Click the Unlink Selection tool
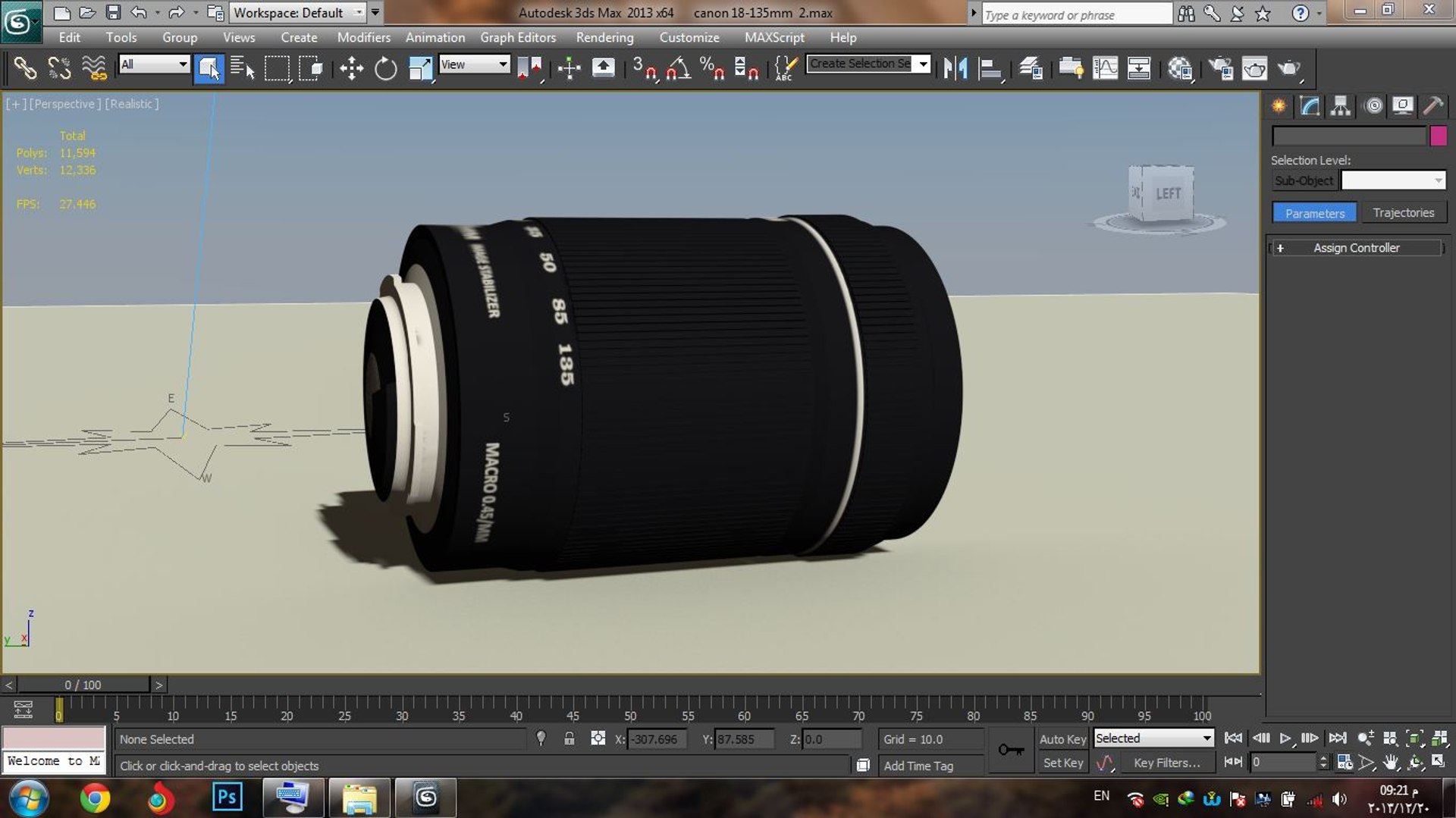The height and width of the screenshot is (818, 1456). tap(59, 68)
